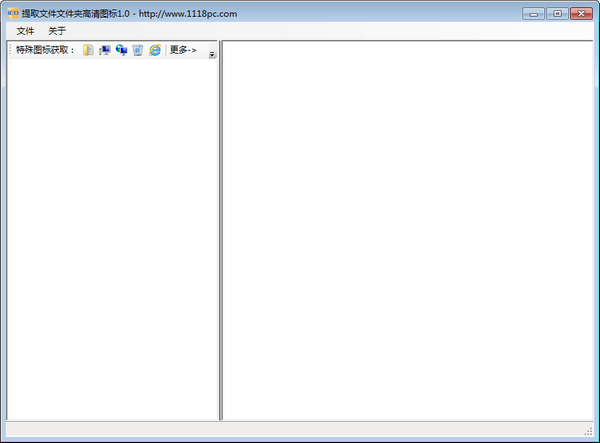Image resolution: width=600 pixels, height=443 pixels.
Task: Click the vertical splitter between the panels
Action: 220,230
